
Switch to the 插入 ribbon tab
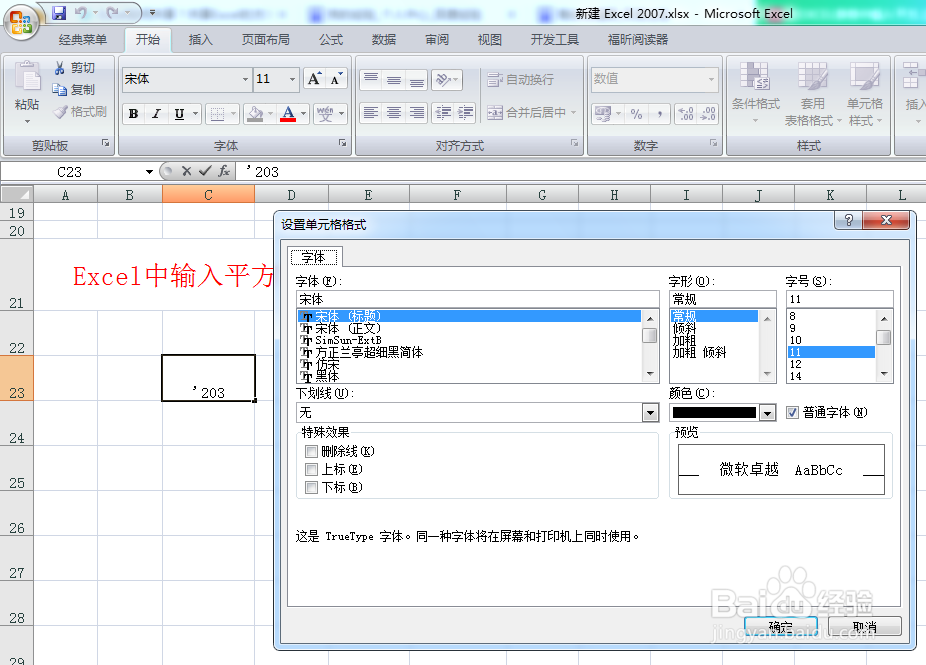point(200,40)
